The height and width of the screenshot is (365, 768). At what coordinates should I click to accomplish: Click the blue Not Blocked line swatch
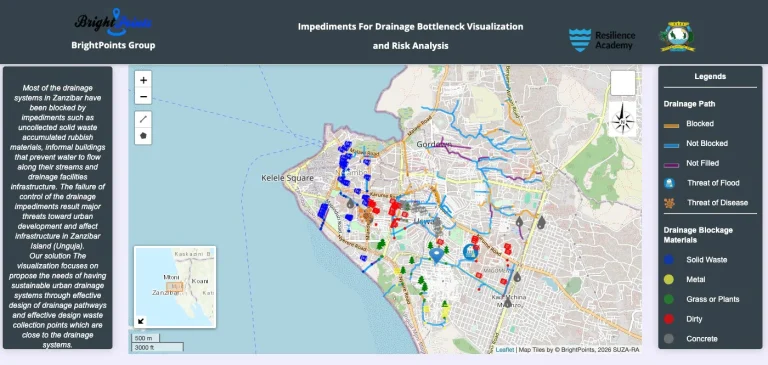[x=671, y=145]
